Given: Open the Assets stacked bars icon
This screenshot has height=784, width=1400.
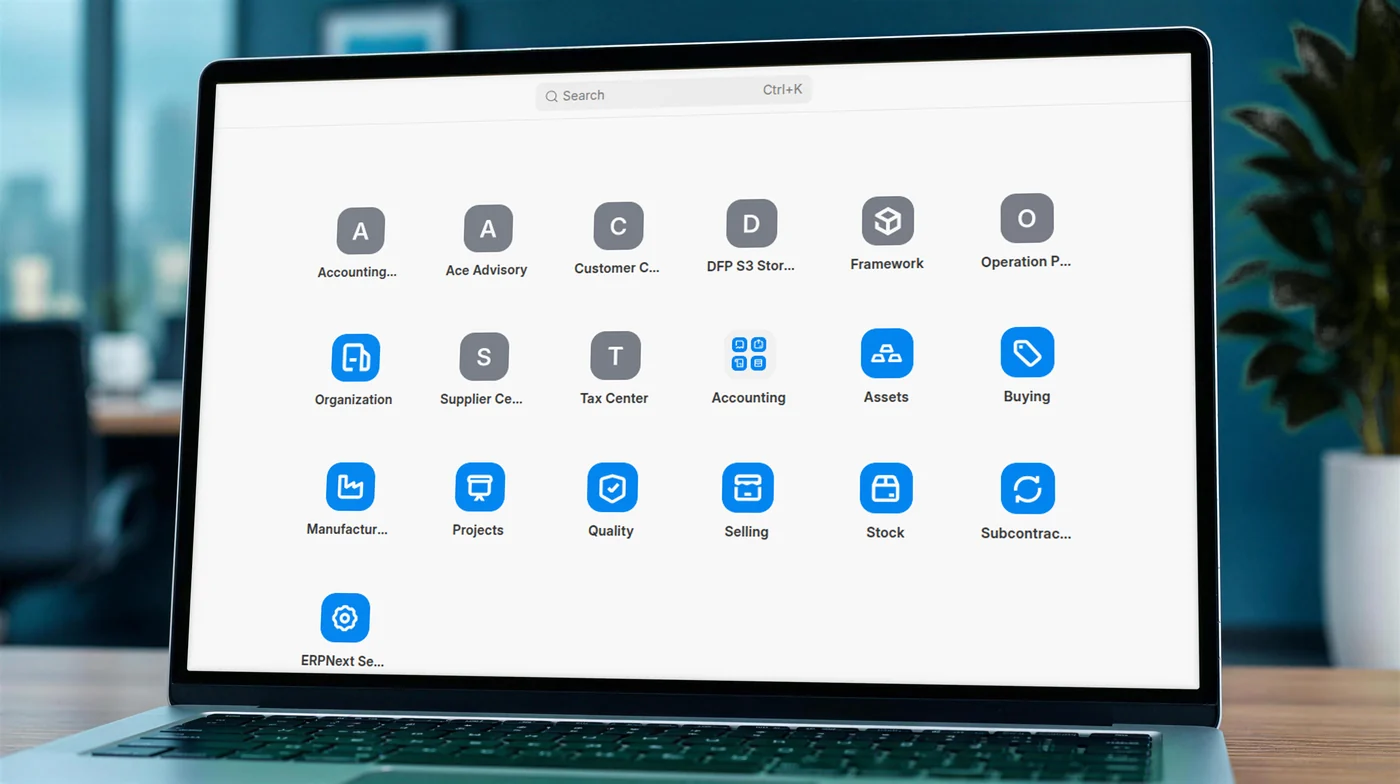Looking at the screenshot, I should click(886, 354).
